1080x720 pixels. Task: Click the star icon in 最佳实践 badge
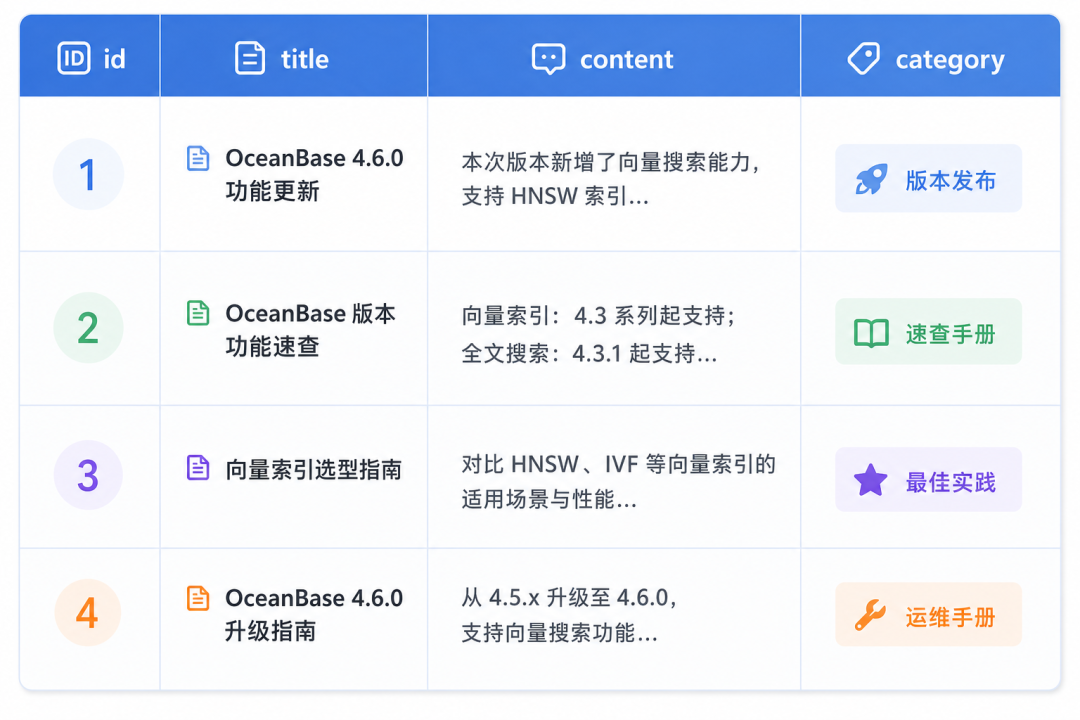click(871, 480)
